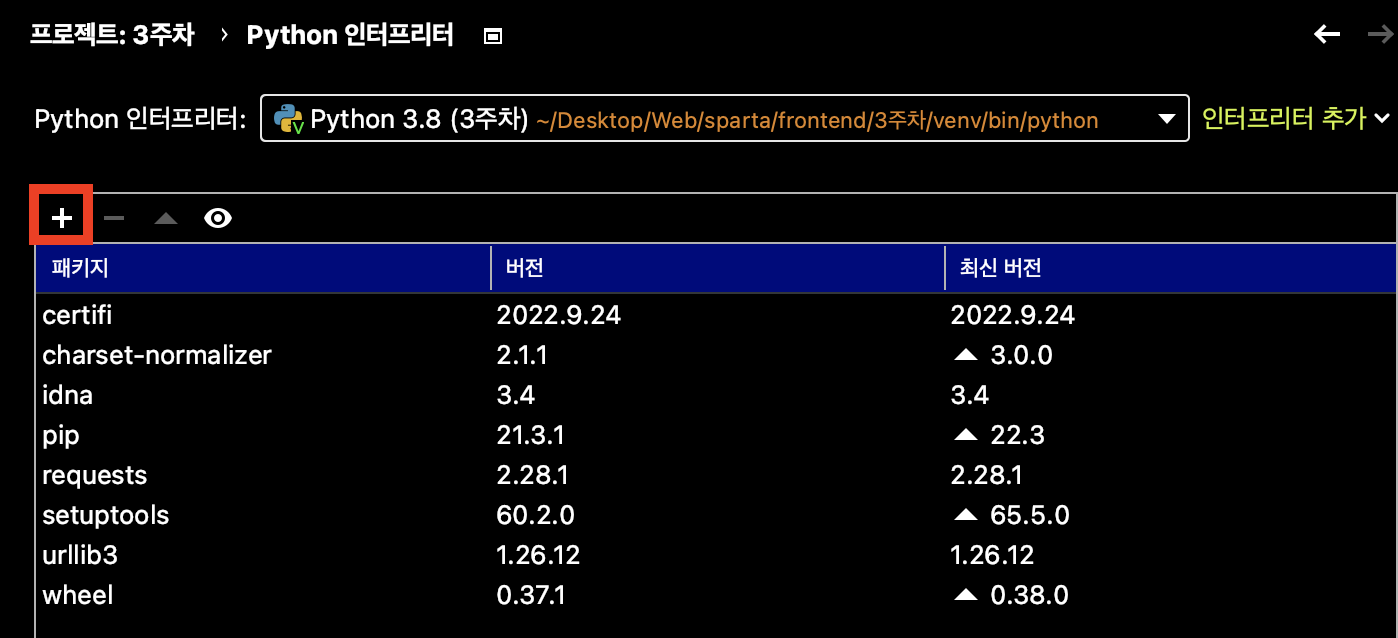Click the 2.1.1 version cell

tap(522, 355)
